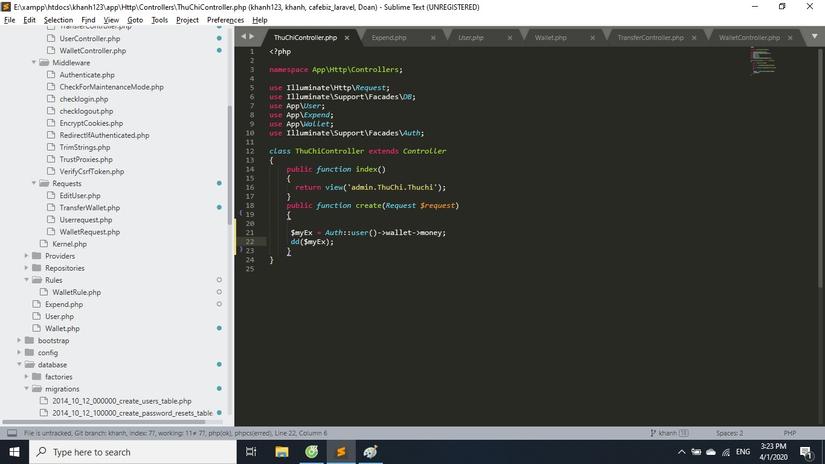Change indentation via Spaces: 2
Screen dimensions: 825x464
coord(729,433)
